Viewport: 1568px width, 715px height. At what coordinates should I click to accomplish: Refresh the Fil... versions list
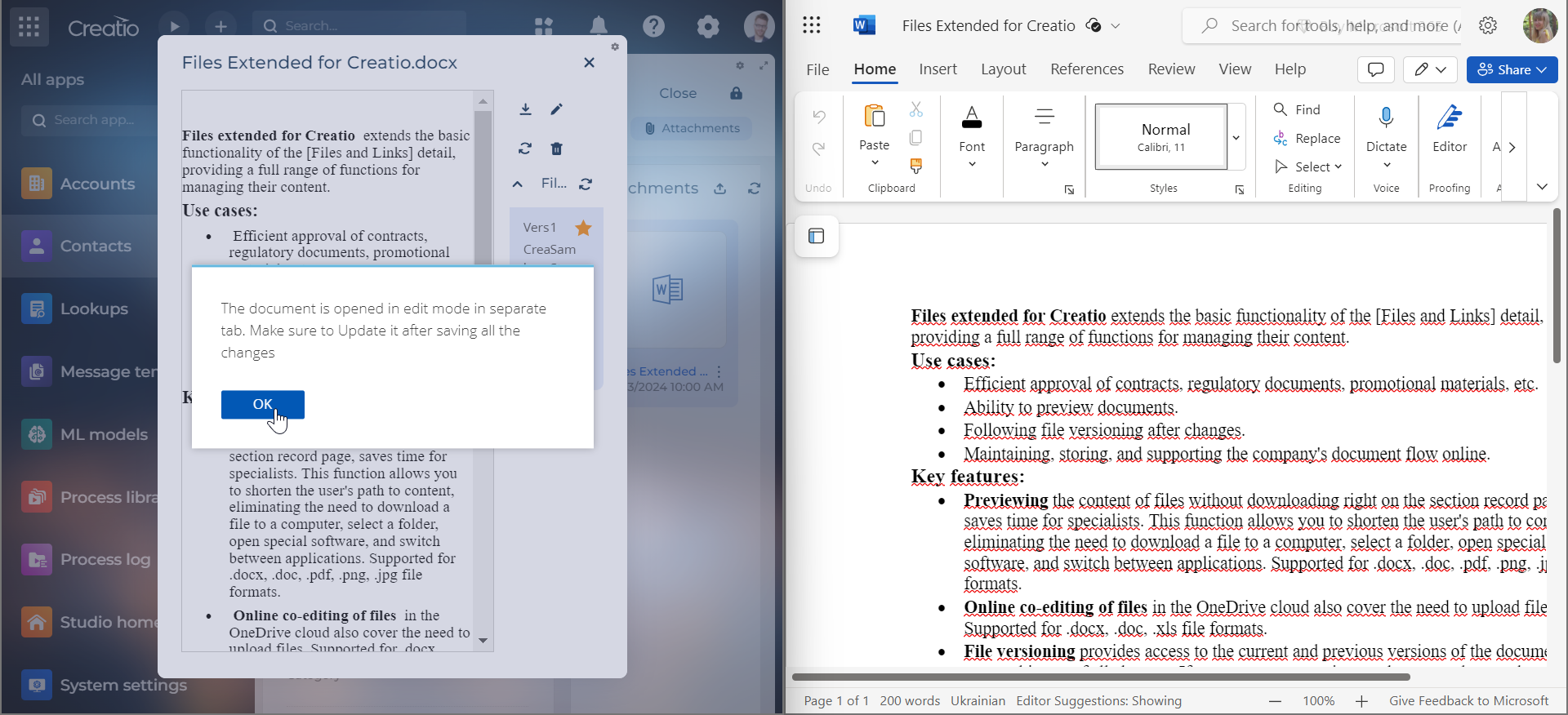click(586, 184)
